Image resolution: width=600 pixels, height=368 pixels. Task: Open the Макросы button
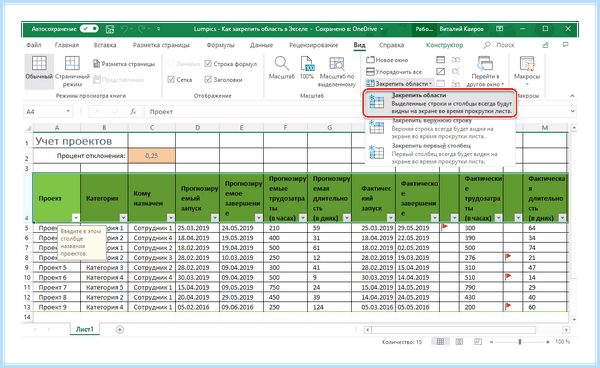pos(527,72)
